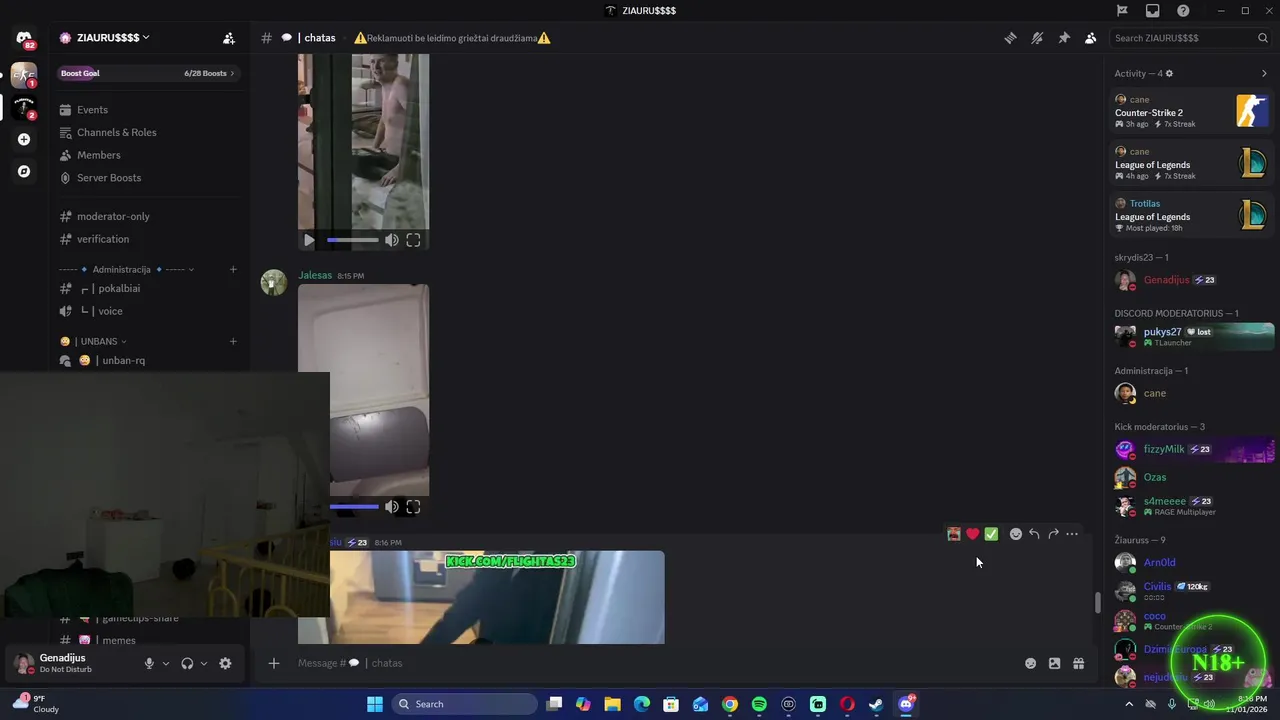Mute the microphone in user panel

tap(149, 663)
